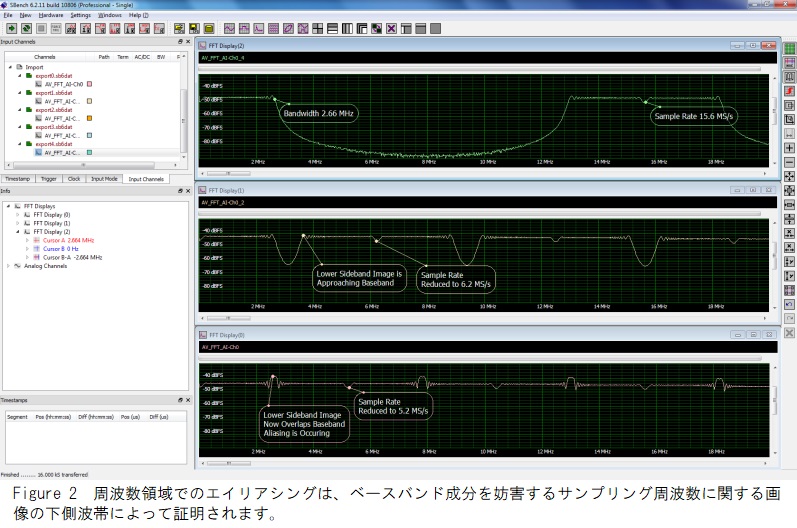
Task: Open a new digital display from the toolbar
Action: (244, 28)
